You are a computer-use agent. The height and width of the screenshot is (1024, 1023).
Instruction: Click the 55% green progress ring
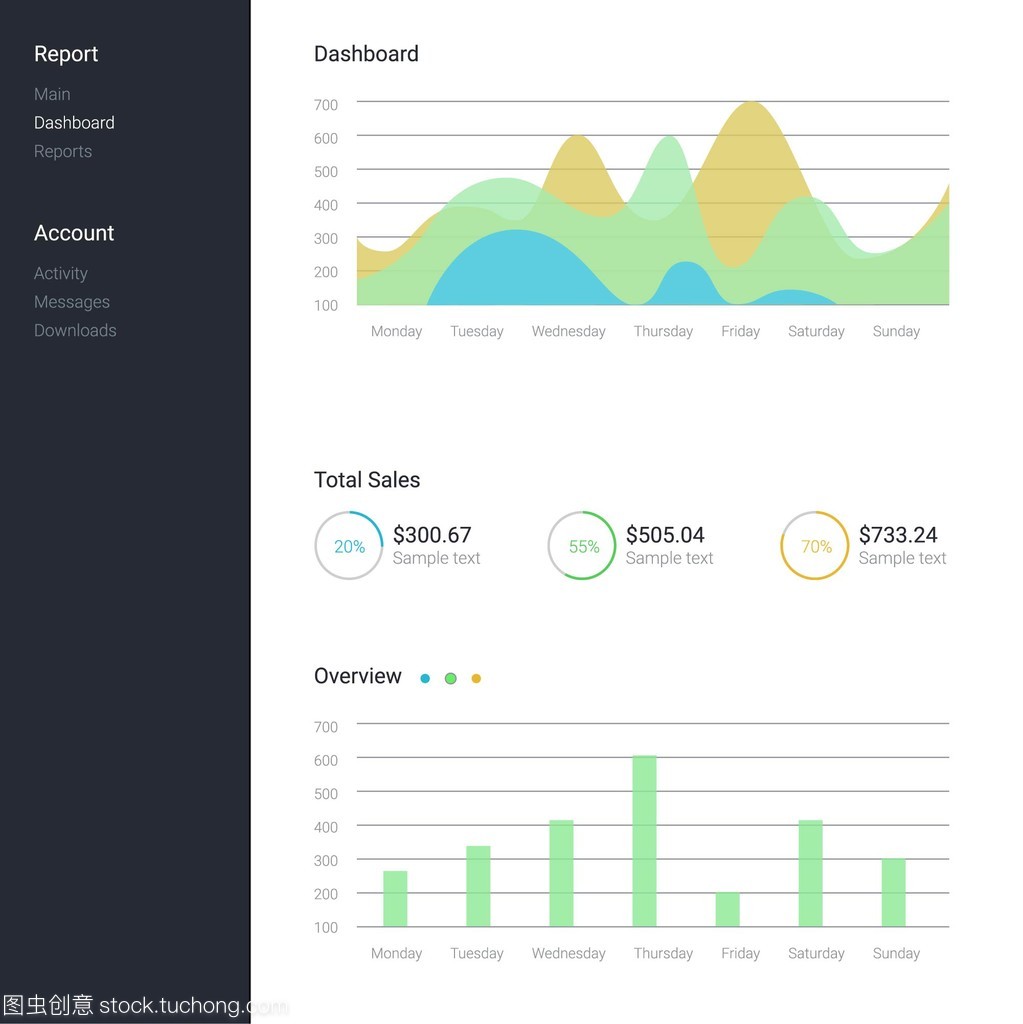(582, 546)
